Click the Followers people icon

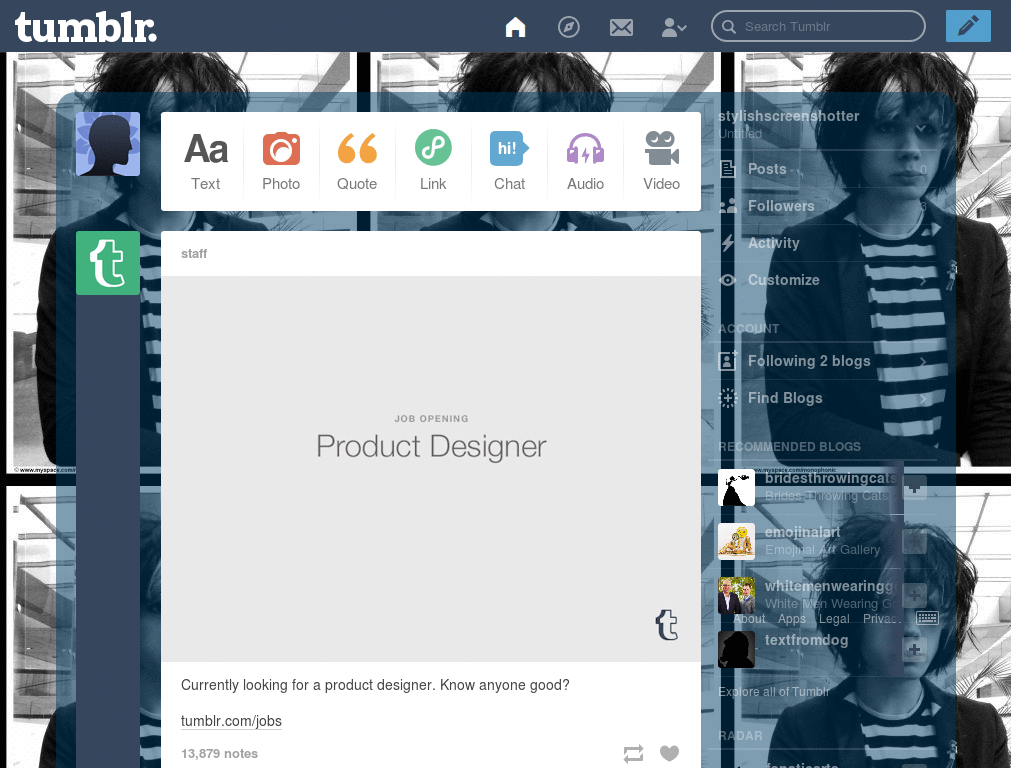coord(728,206)
